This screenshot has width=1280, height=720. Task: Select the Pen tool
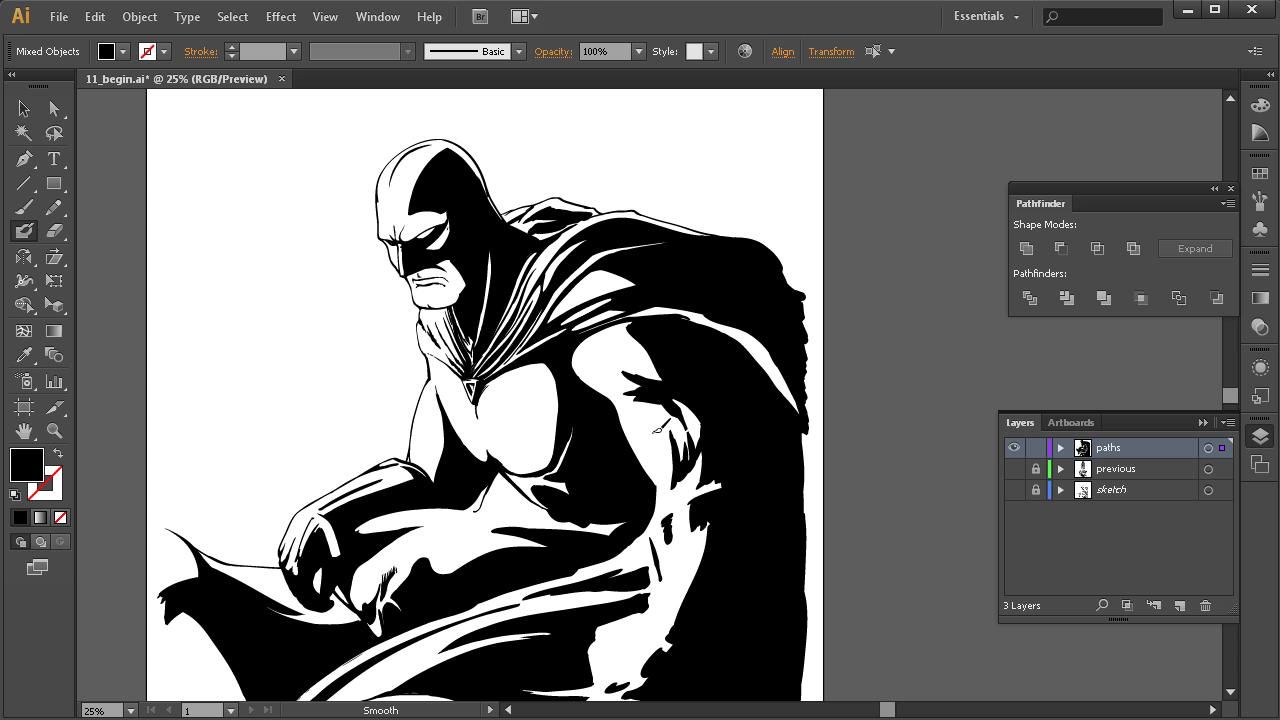click(24, 159)
